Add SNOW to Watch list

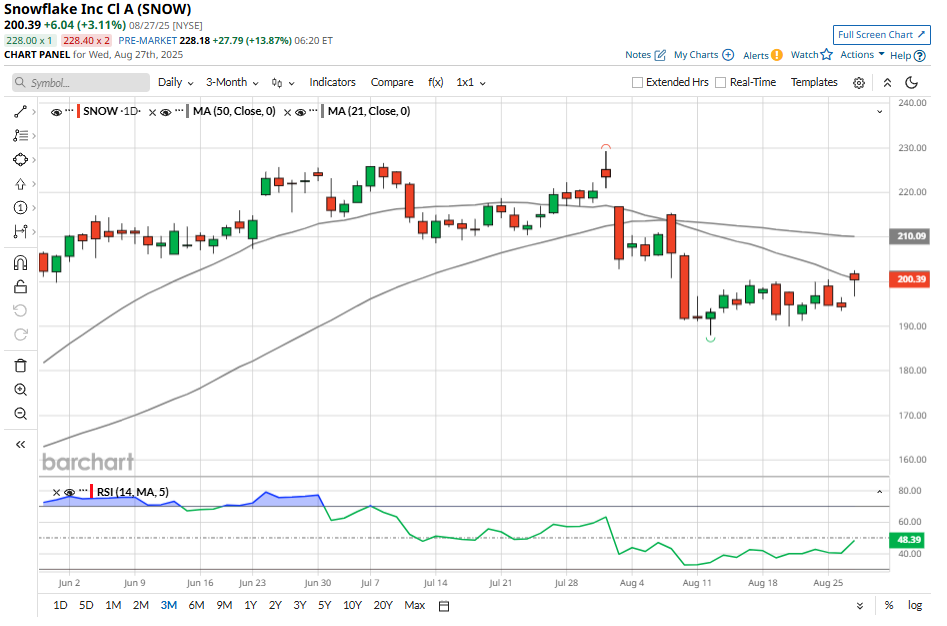click(x=812, y=55)
